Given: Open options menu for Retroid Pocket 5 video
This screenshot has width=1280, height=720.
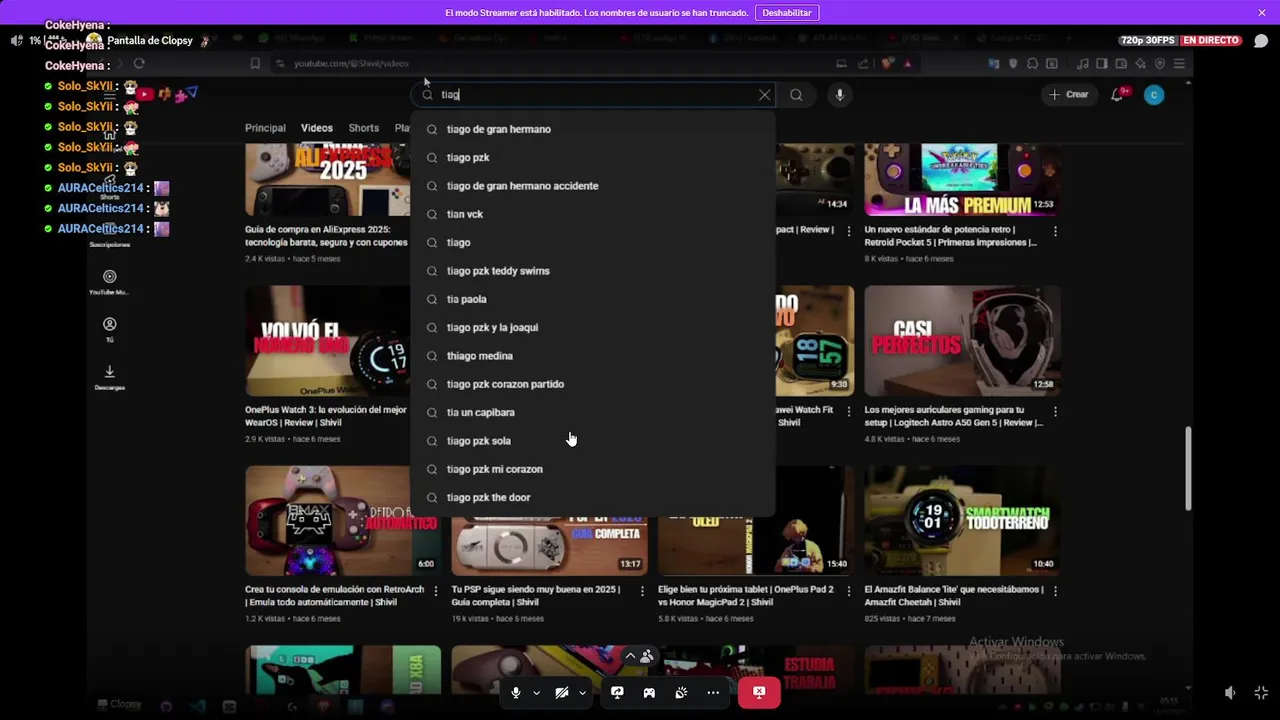Looking at the screenshot, I should tap(1055, 231).
